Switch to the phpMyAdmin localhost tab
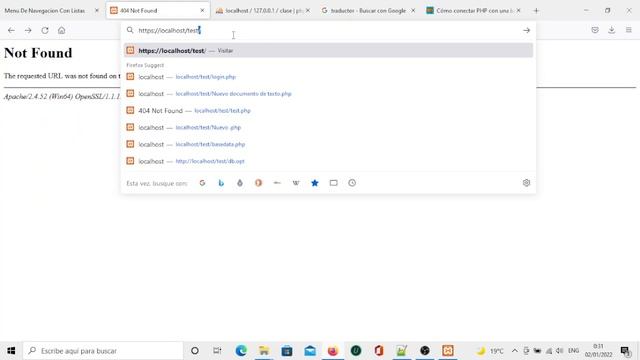This screenshot has height=360, width=640. tap(263, 11)
